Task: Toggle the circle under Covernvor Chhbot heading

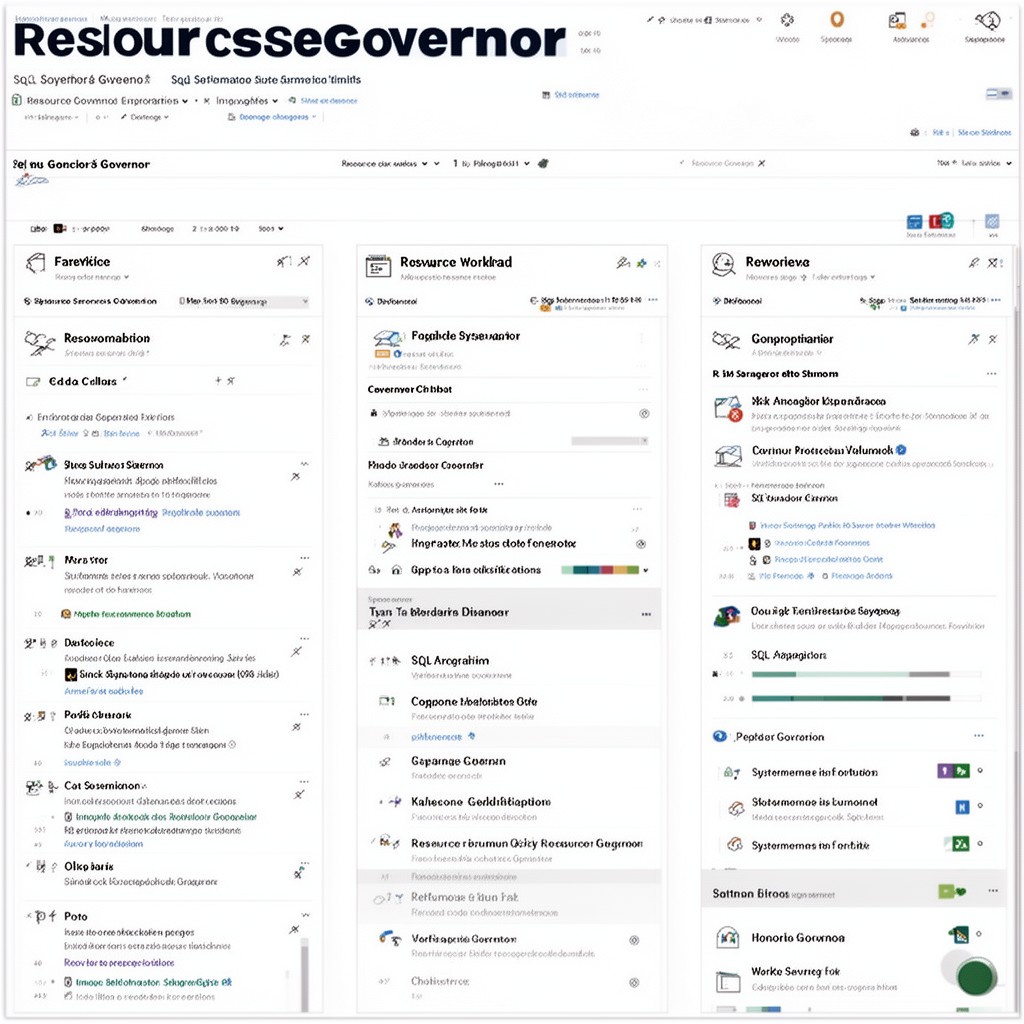Action: tap(644, 413)
